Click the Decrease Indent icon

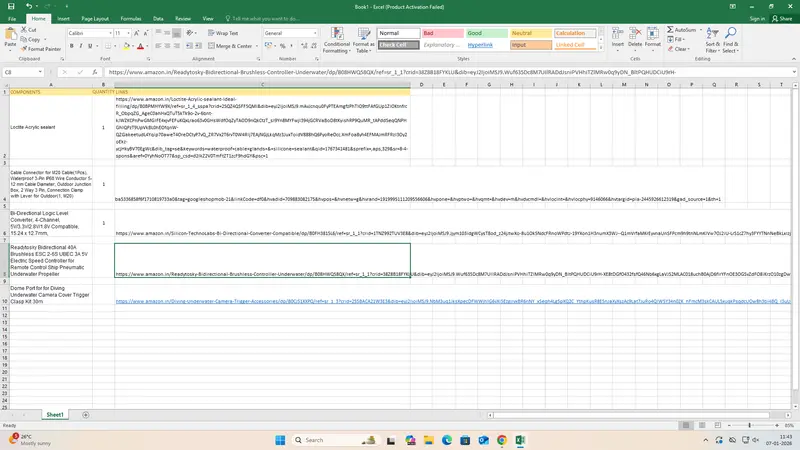coord(189,46)
